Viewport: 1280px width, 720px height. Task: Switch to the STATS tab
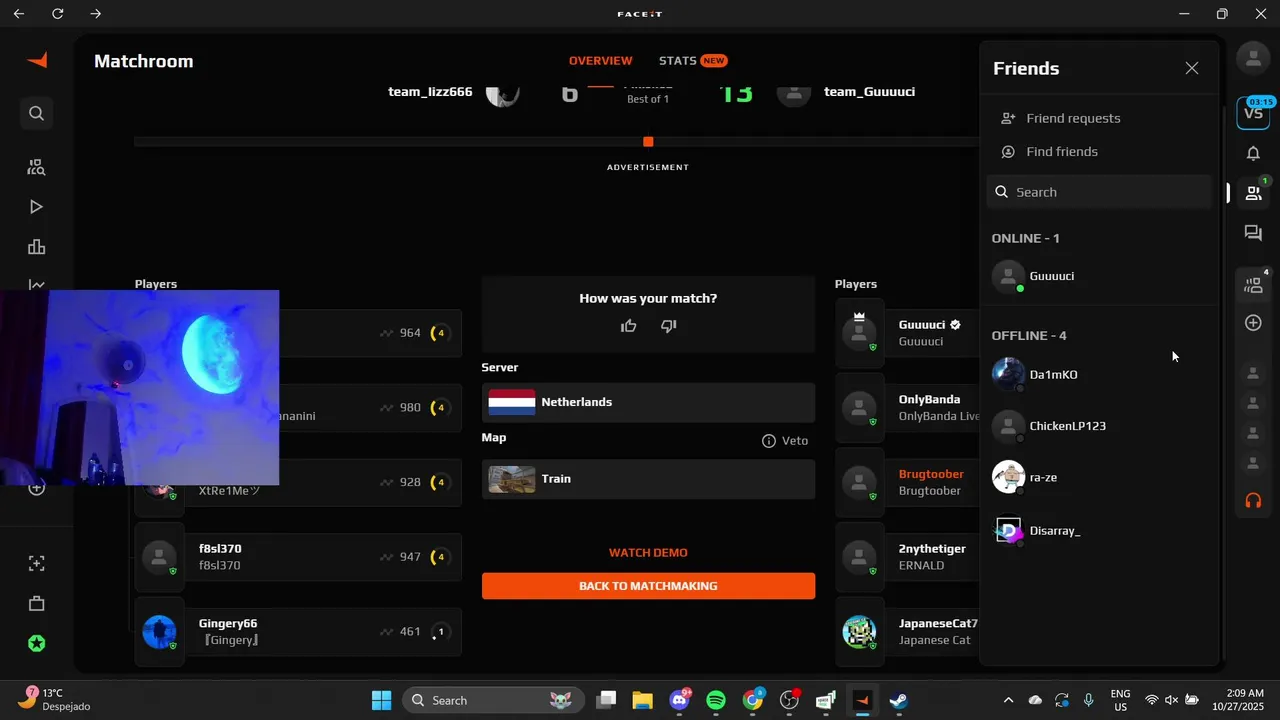(692, 61)
